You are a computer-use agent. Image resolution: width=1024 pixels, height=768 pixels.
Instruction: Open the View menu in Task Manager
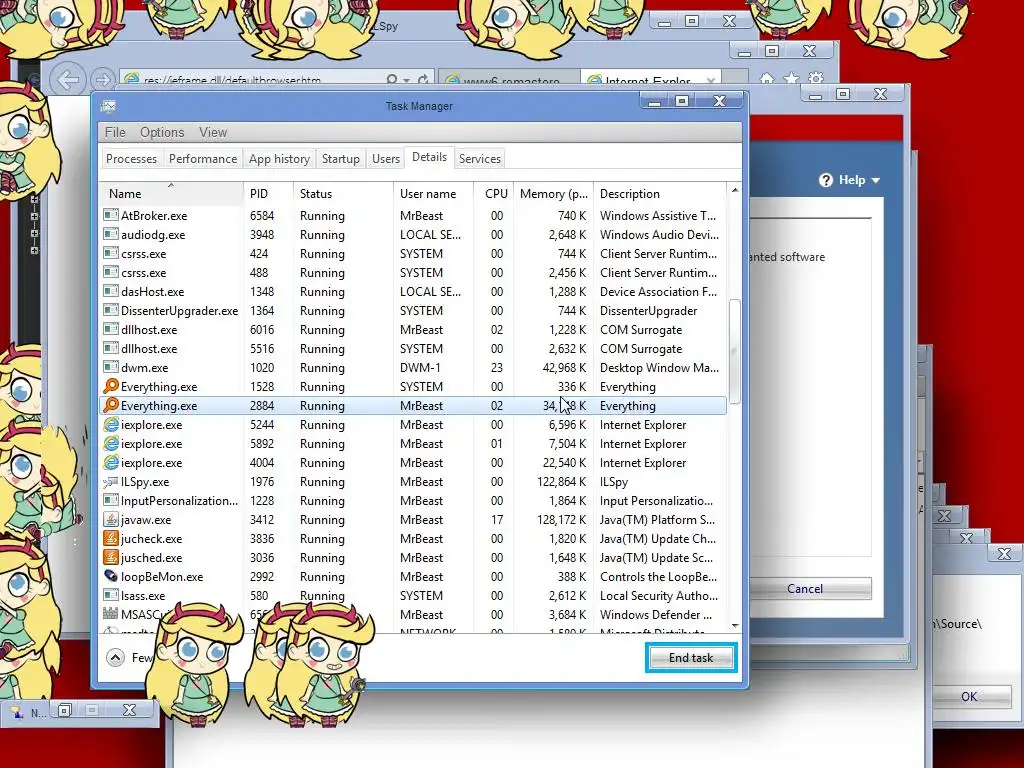[x=213, y=132]
